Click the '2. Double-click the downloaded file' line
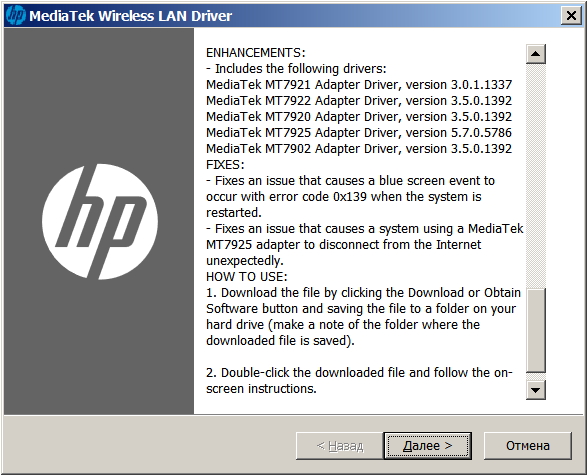Screen dimensions: 588x476 click(x=359, y=373)
